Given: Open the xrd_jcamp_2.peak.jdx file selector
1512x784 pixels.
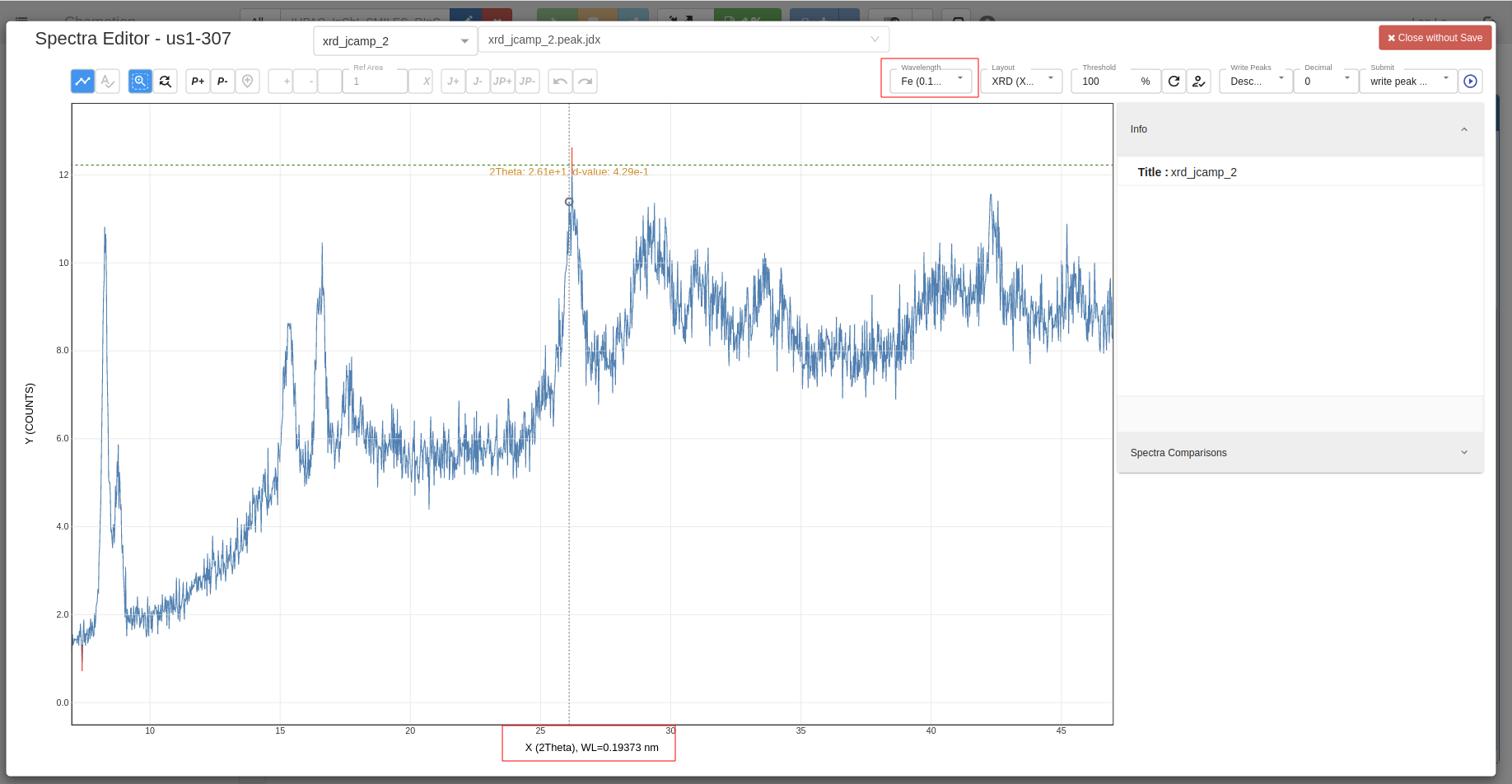Looking at the screenshot, I should coord(684,39).
